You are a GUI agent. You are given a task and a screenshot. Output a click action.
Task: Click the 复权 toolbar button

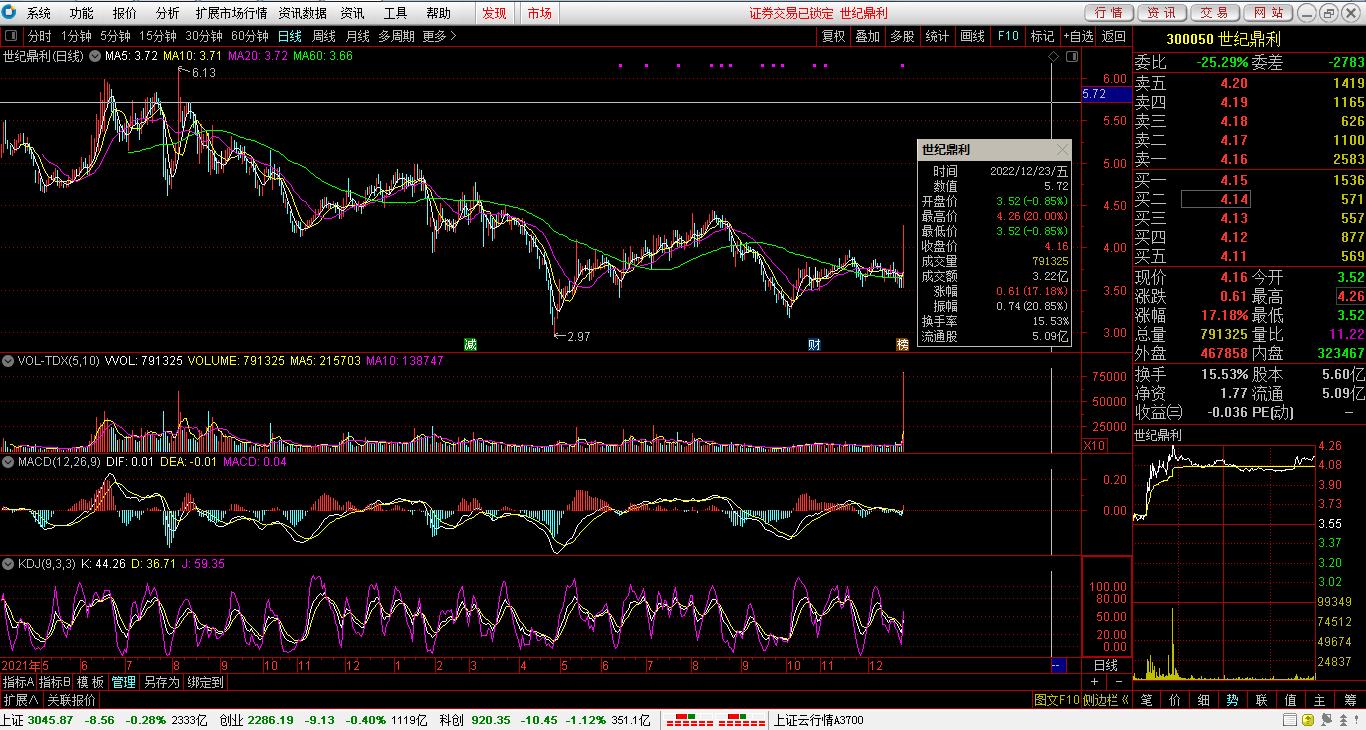(833, 36)
